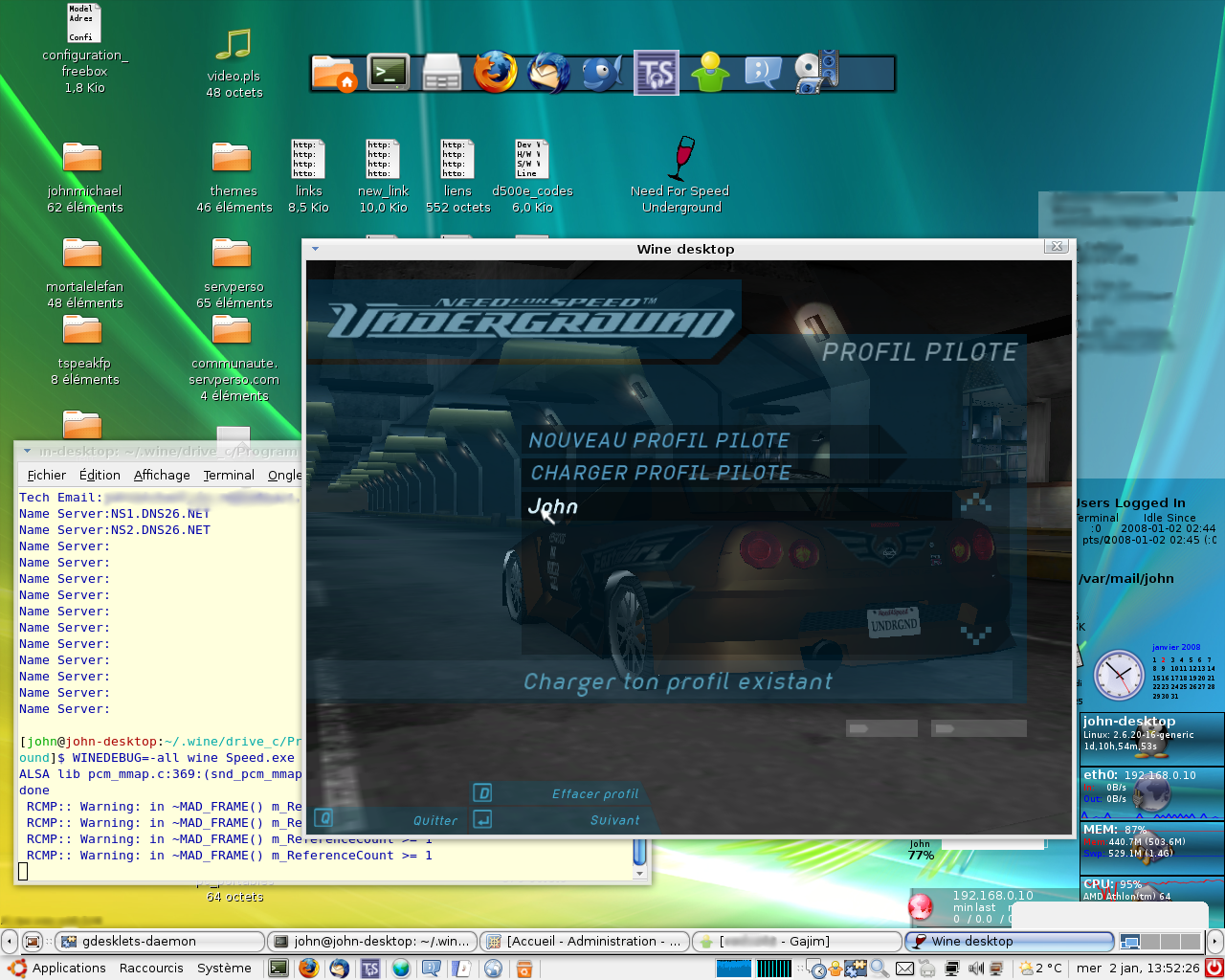Click the terminal scrollbar down arrow
This screenshot has width=1225, height=980.
[x=640, y=872]
